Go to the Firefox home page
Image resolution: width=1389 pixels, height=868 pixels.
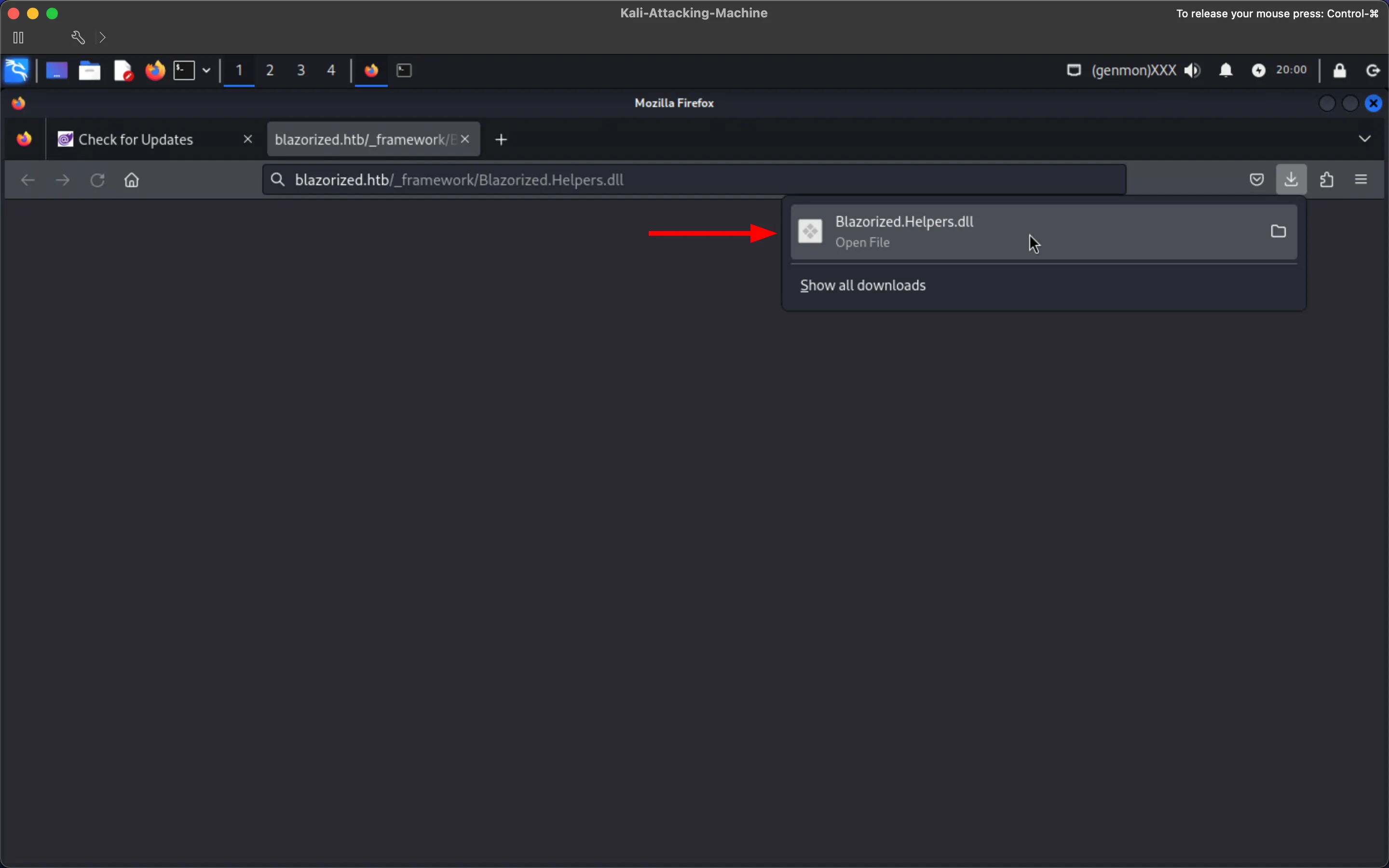click(x=132, y=180)
